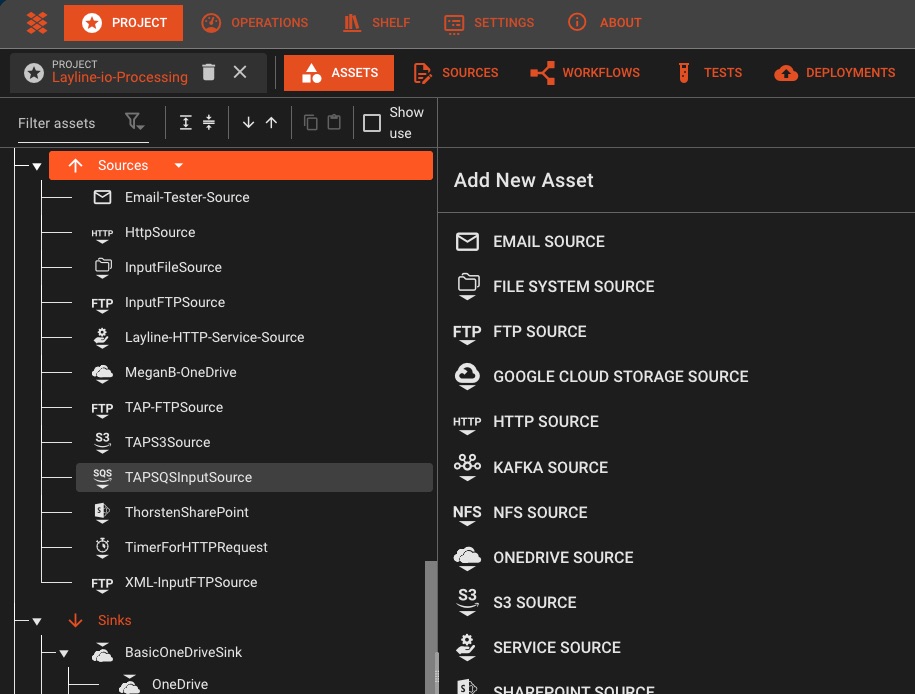The image size is (915, 694).
Task: Collapse the Sources tree group
Action: coord(37,166)
